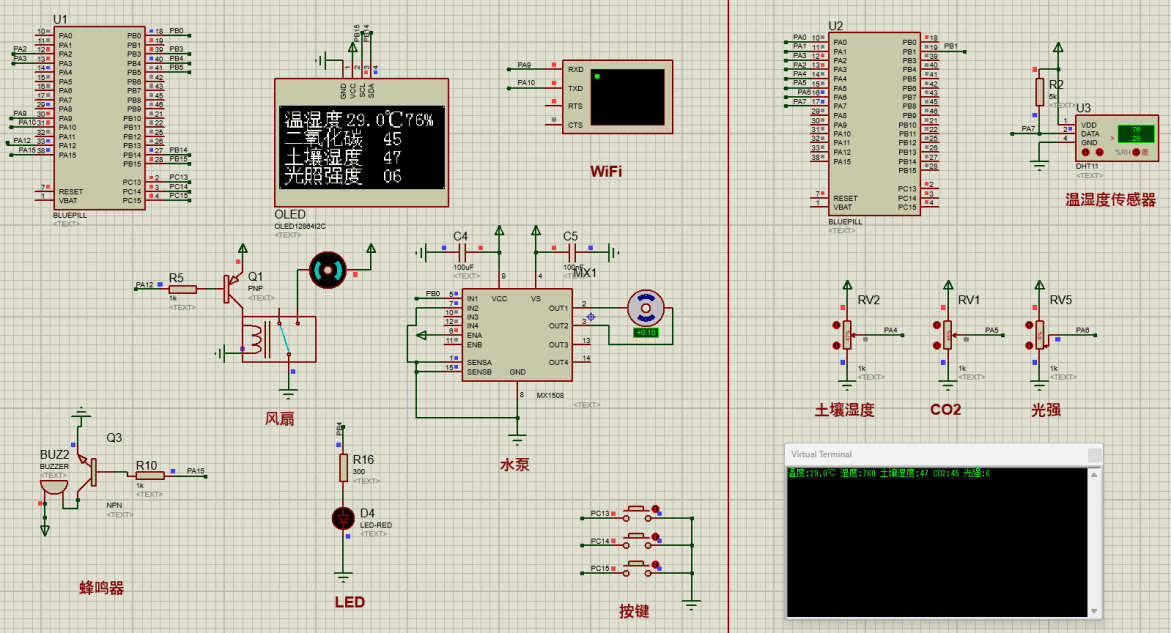
Task: Select the WiFi module terminal screen
Action: coord(628,96)
